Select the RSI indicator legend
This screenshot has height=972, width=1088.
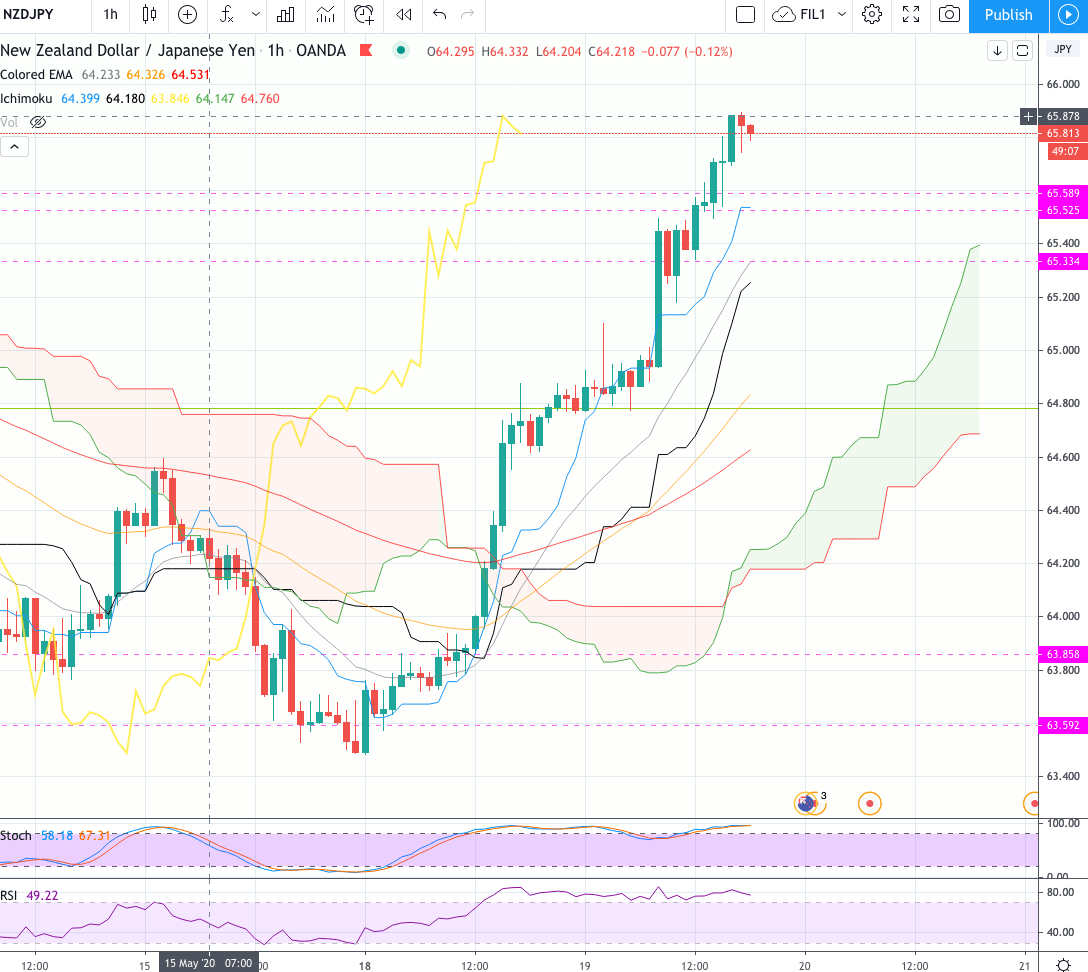coord(9,896)
